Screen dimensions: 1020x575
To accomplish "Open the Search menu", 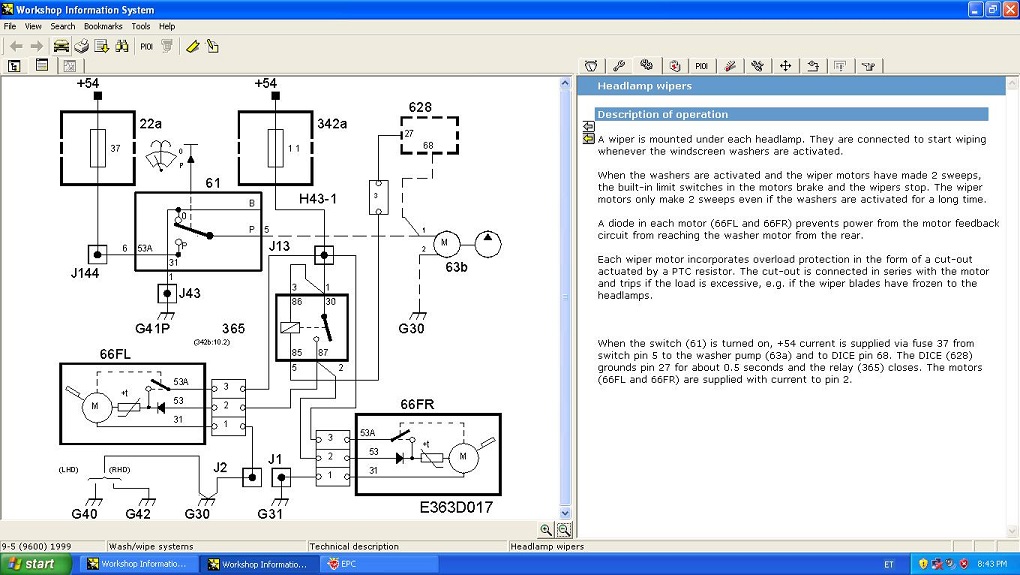I will (x=63, y=26).
